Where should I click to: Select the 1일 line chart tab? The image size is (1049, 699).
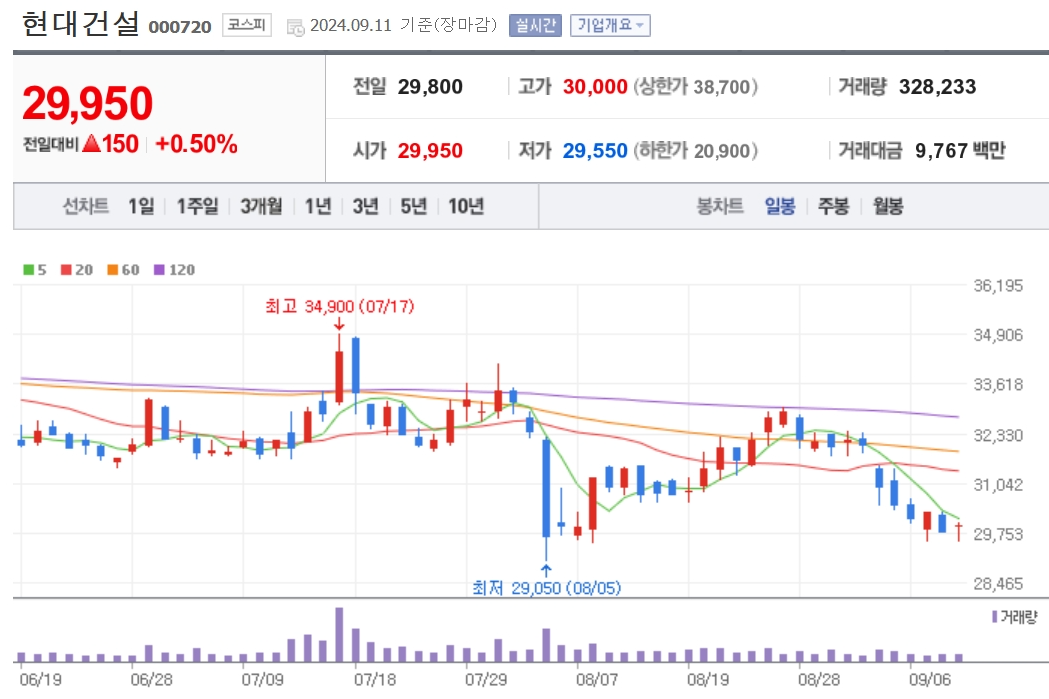(x=141, y=206)
